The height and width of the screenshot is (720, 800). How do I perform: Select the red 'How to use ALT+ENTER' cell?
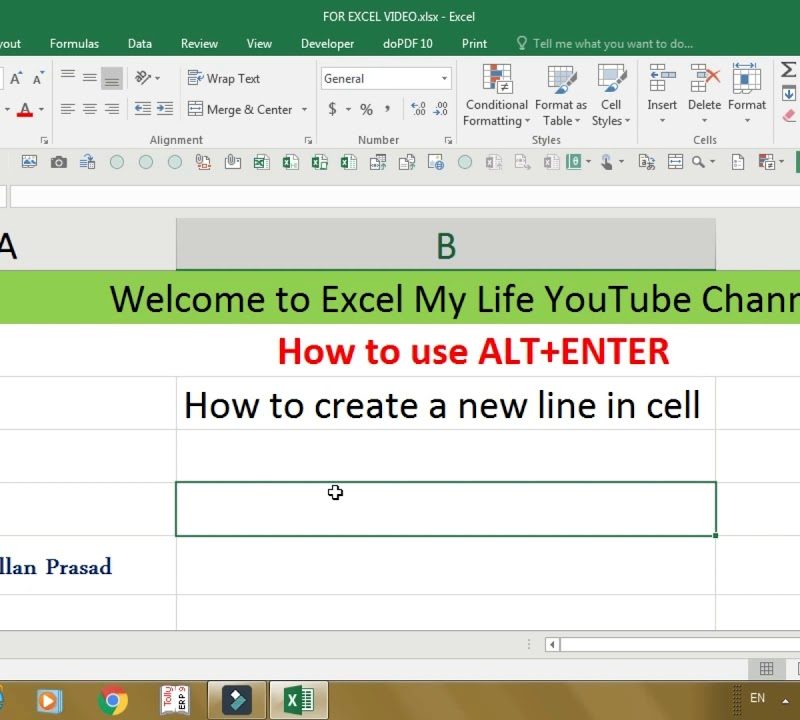pyautogui.click(x=473, y=351)
